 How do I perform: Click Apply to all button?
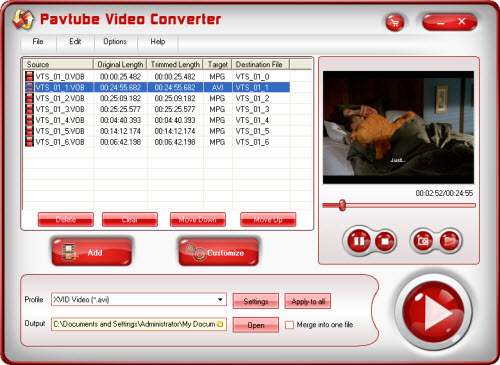[x=308, y=301]
